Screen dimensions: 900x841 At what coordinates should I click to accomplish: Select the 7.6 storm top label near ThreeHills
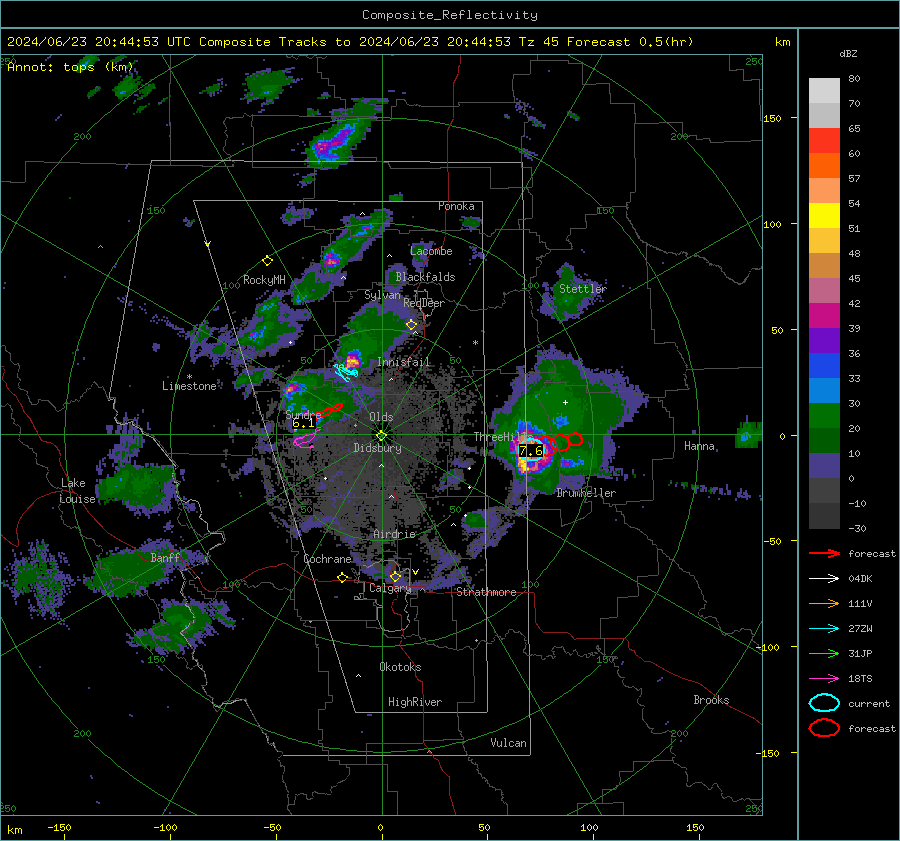pos(531,451)
